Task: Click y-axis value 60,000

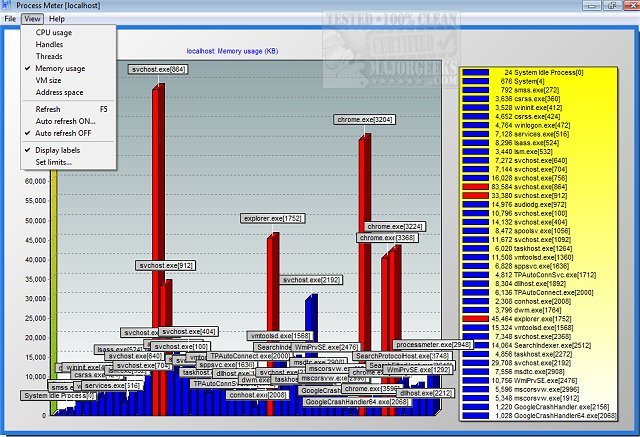Action: (35, 181)
